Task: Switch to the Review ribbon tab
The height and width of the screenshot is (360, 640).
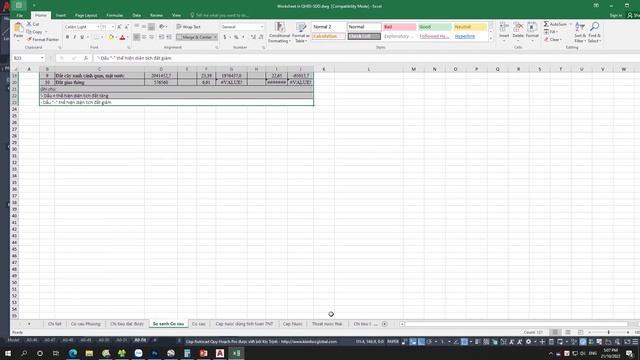Action: [156, 15]
